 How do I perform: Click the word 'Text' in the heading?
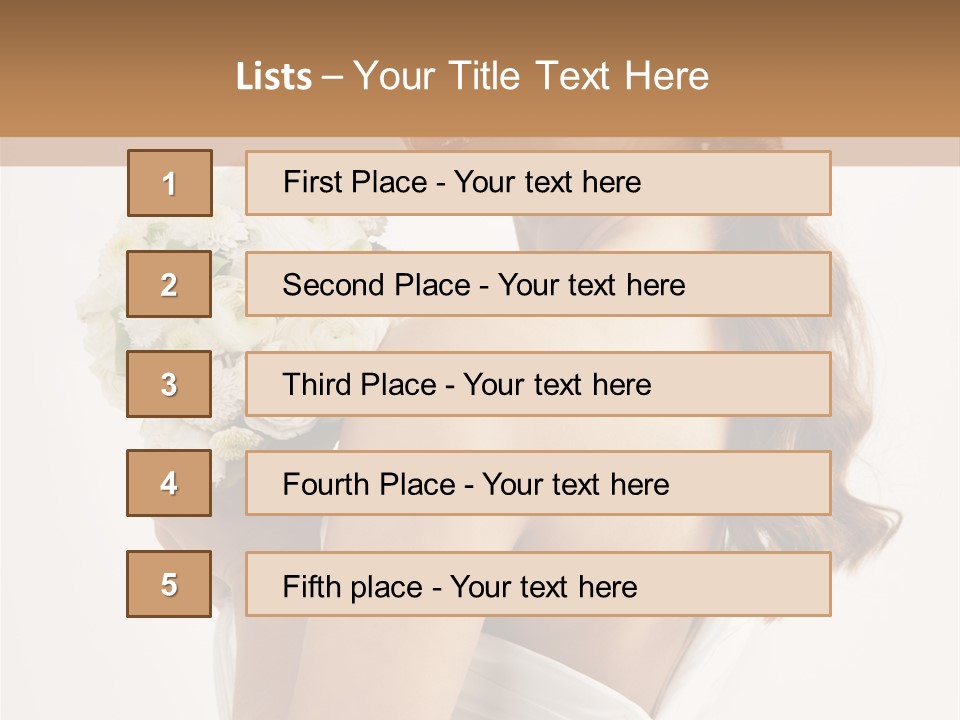coord(572,77)
